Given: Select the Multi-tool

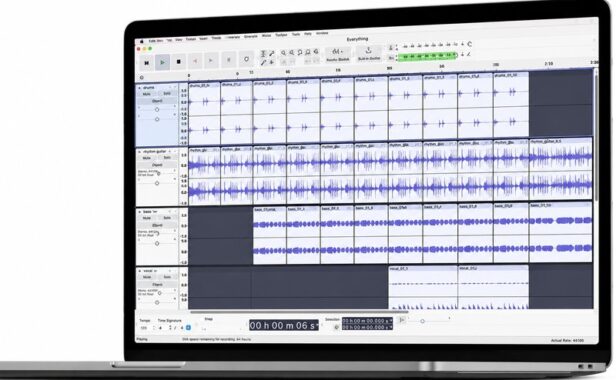Looking at the screenshot, I should 271,62.
